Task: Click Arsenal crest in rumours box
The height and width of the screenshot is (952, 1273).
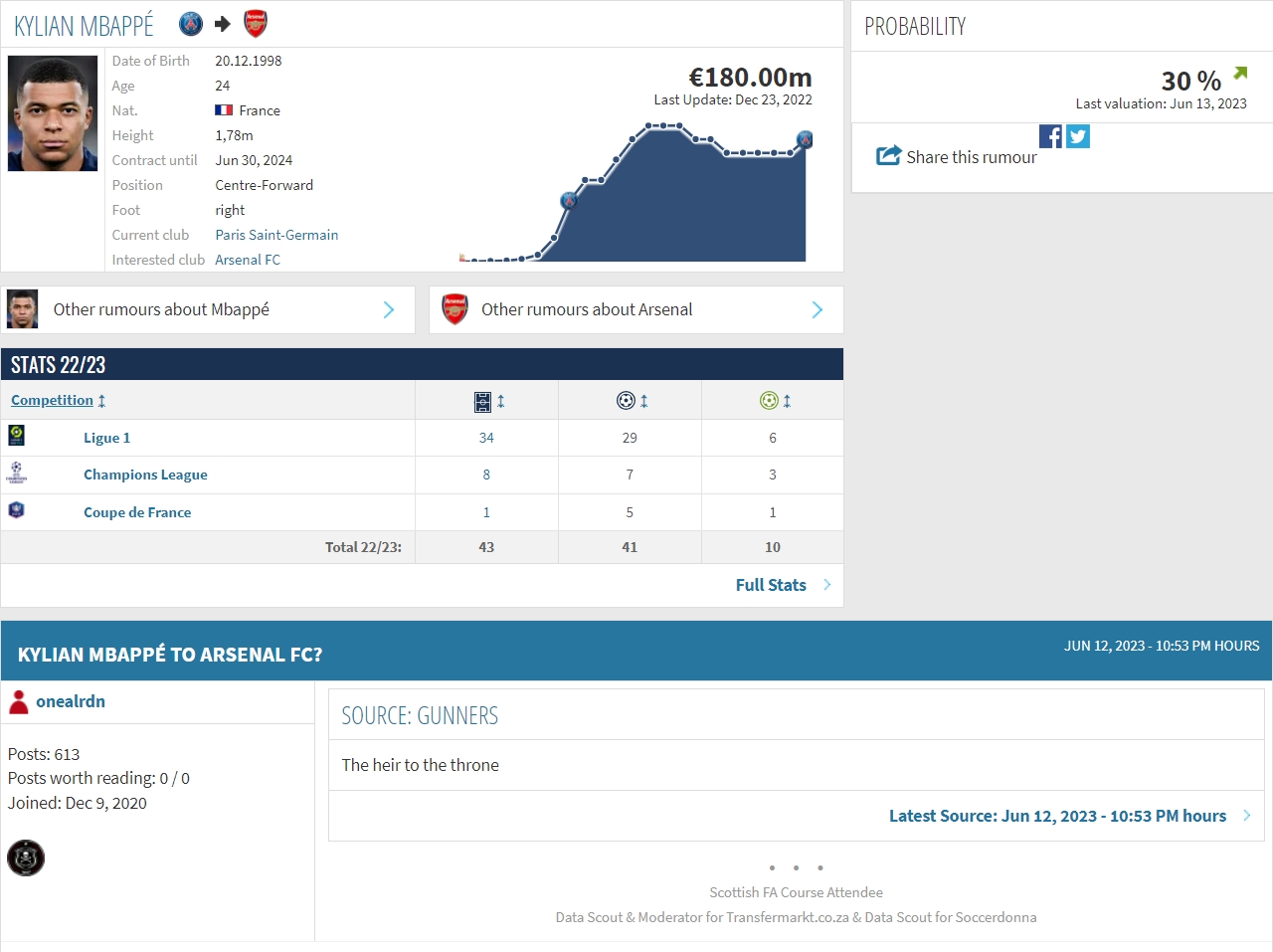Action: (455, 309)
